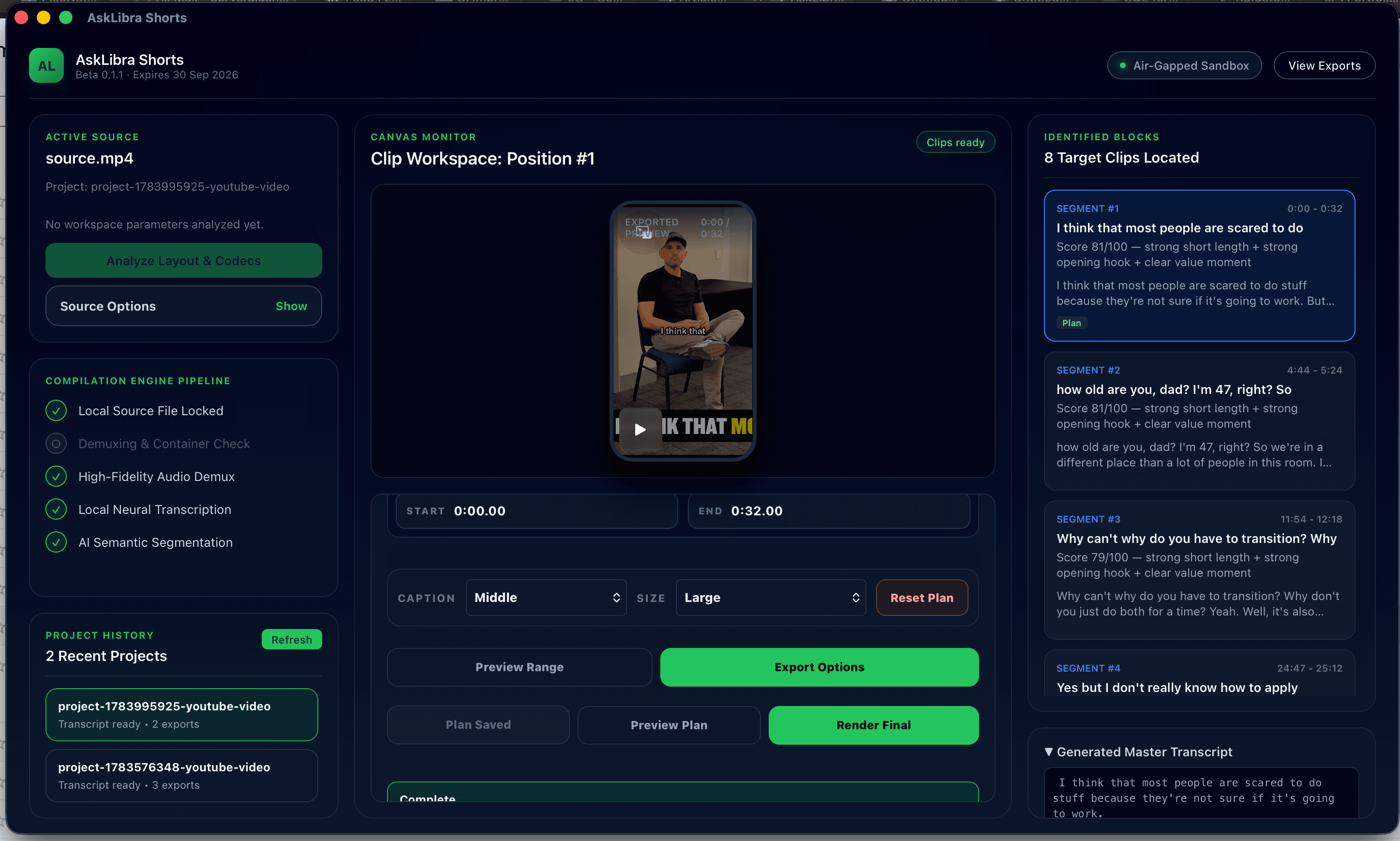Click the 11:54 - 12:18 time range
The height and width of the screenshot is (841, 1400).
pyautogui.click(x=1311, y=519)
